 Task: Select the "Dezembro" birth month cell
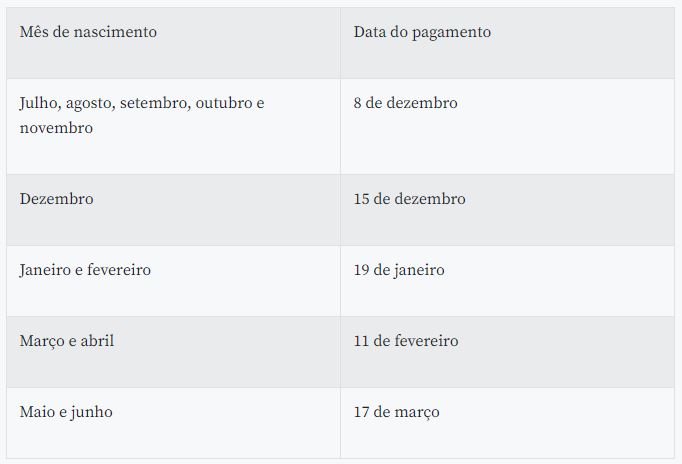pos(56,199)
